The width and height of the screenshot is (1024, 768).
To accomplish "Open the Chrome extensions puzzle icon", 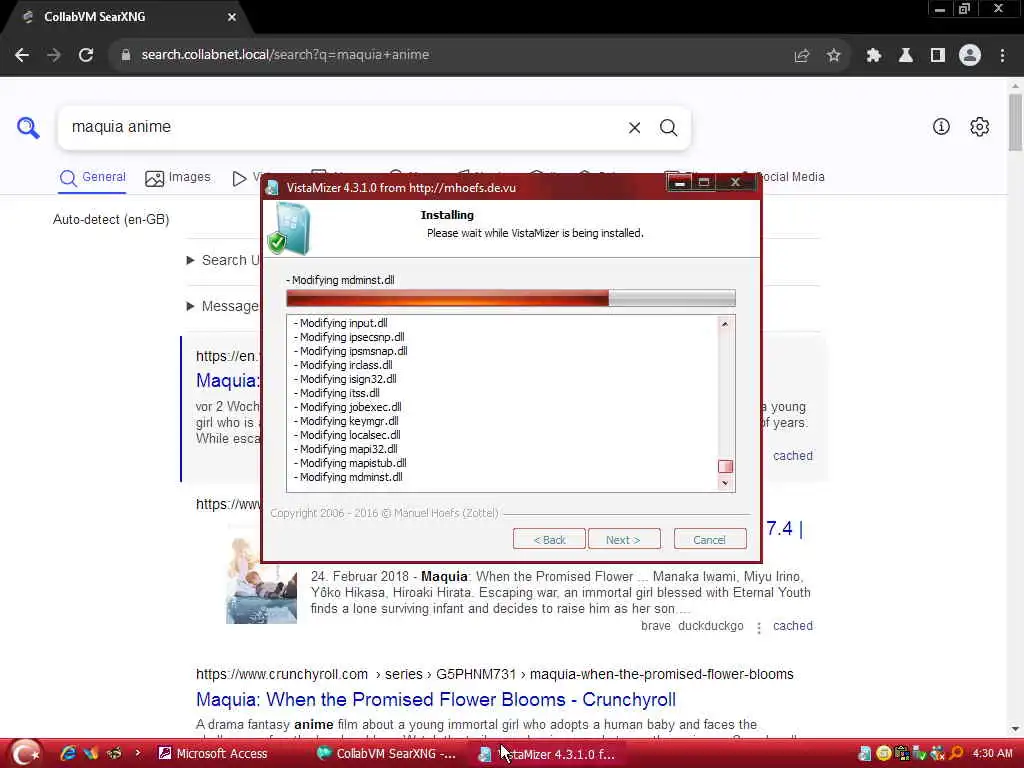I will pyautogui.click(x=873, y=56).
